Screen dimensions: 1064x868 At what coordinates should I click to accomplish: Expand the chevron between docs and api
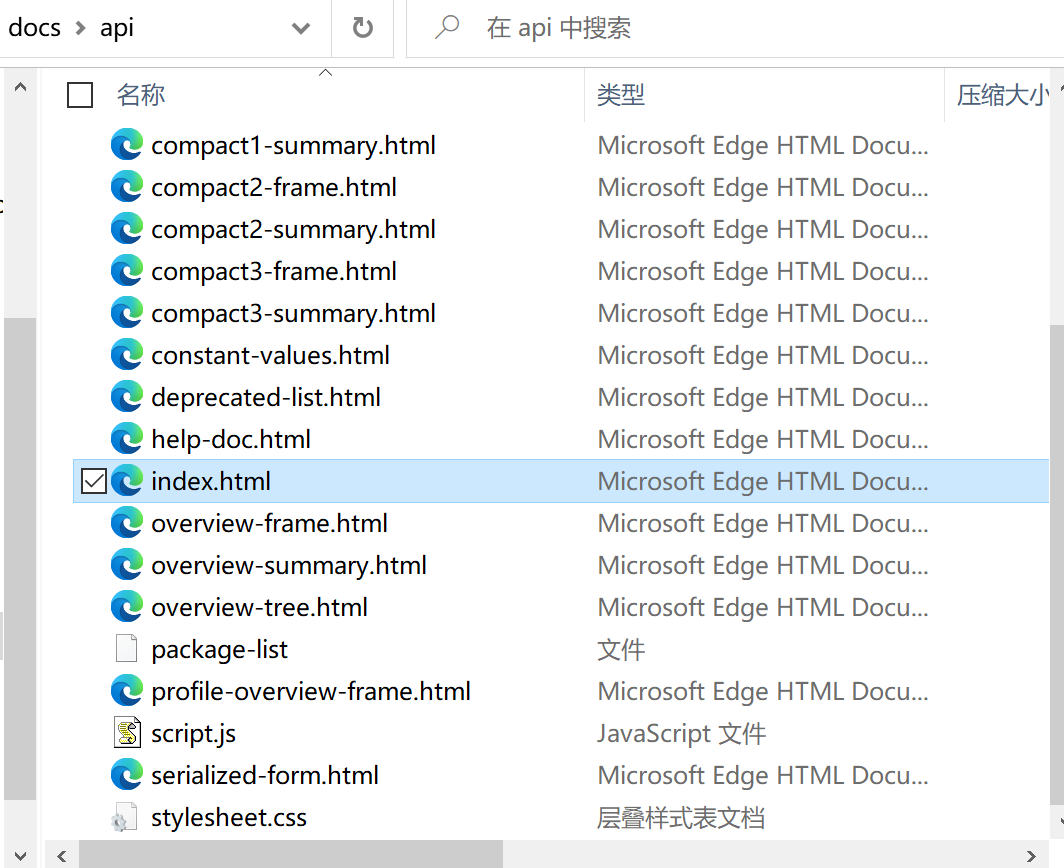(x=81, y=29)
